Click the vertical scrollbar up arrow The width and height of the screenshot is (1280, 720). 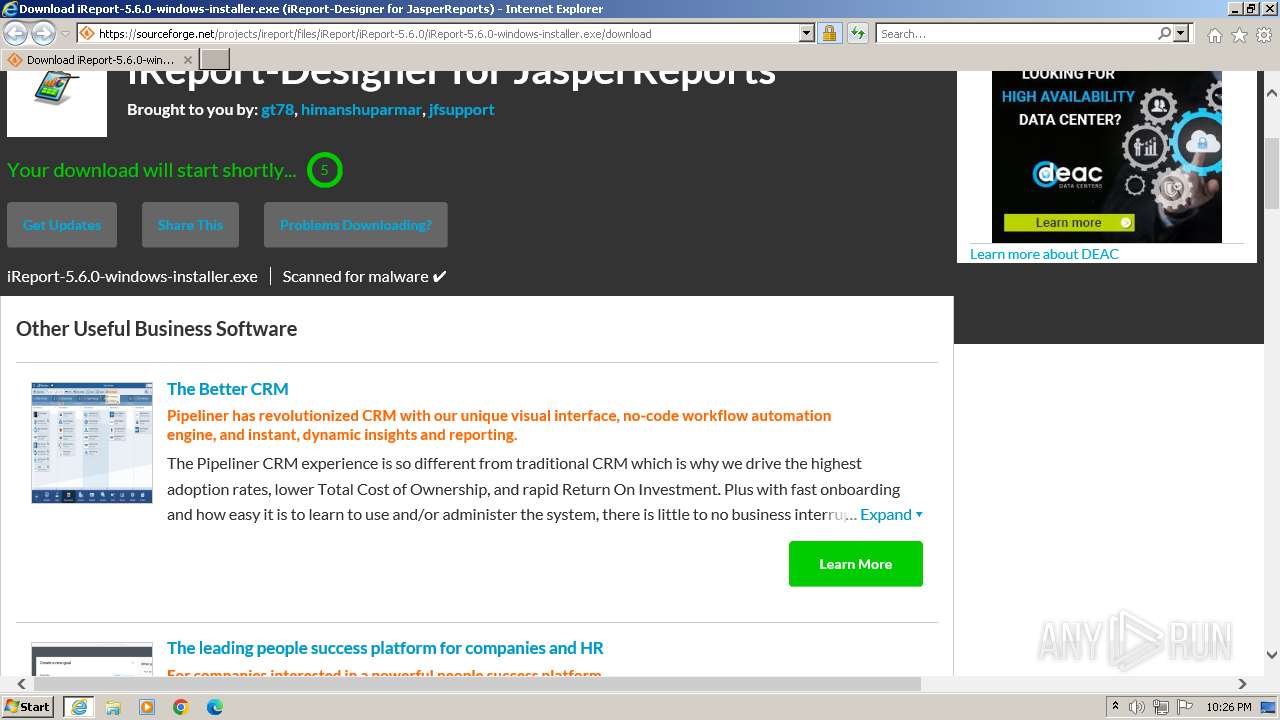(x=1272, y=93)
